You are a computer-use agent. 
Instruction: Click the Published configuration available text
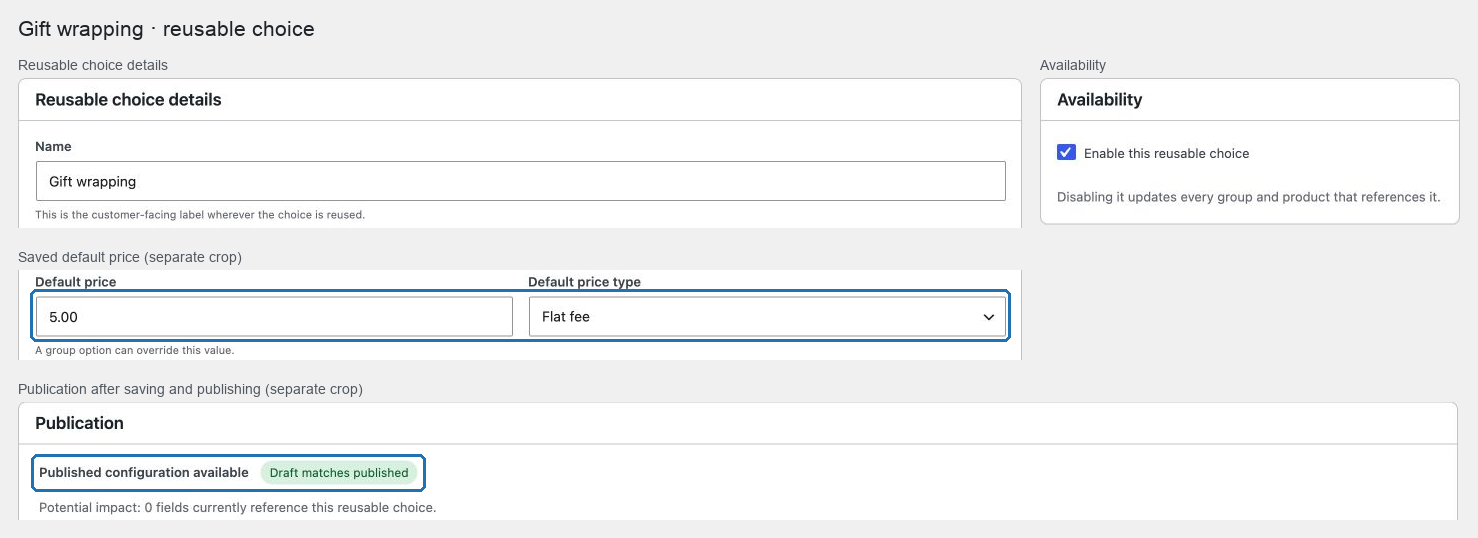[x=144, y=473]
